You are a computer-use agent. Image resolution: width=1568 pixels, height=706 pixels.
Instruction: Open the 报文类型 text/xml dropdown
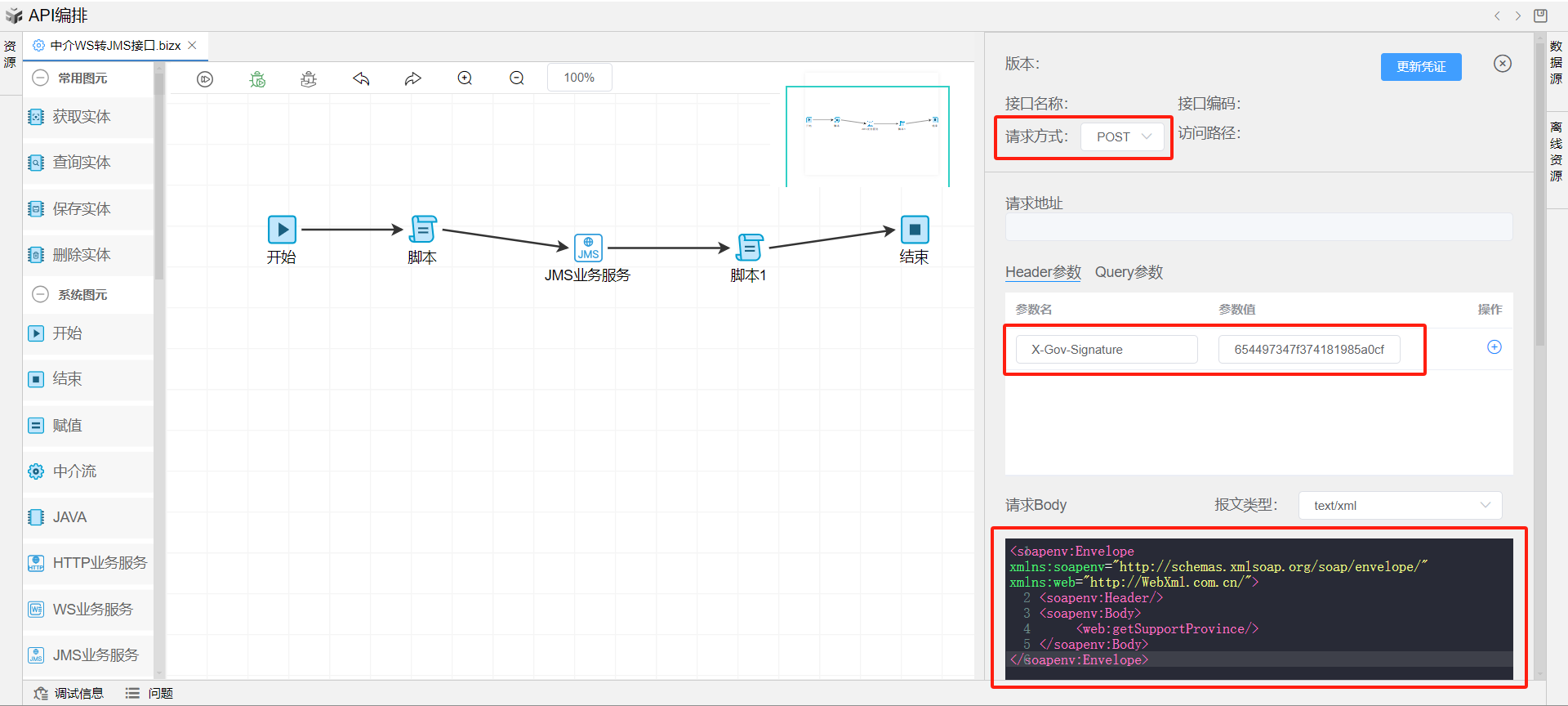tap(1400, 505)
